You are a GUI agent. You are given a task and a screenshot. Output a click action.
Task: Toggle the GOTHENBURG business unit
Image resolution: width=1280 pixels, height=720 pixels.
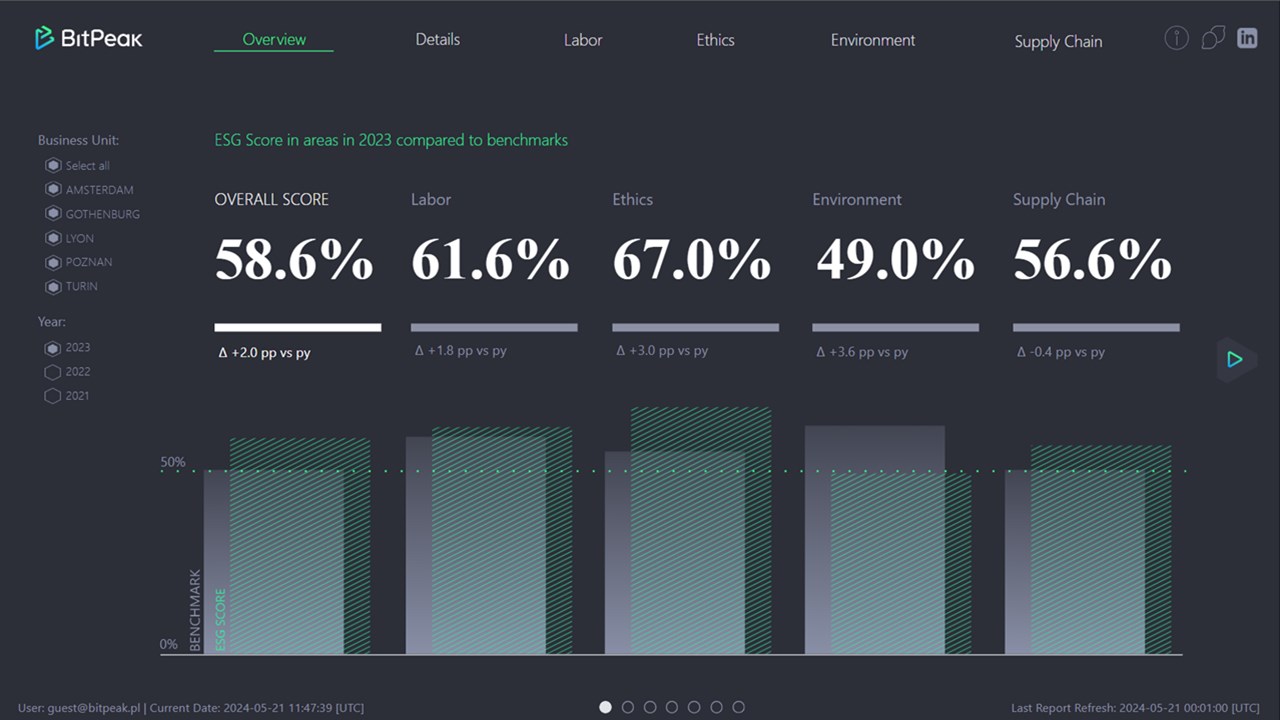click(92, 214)
